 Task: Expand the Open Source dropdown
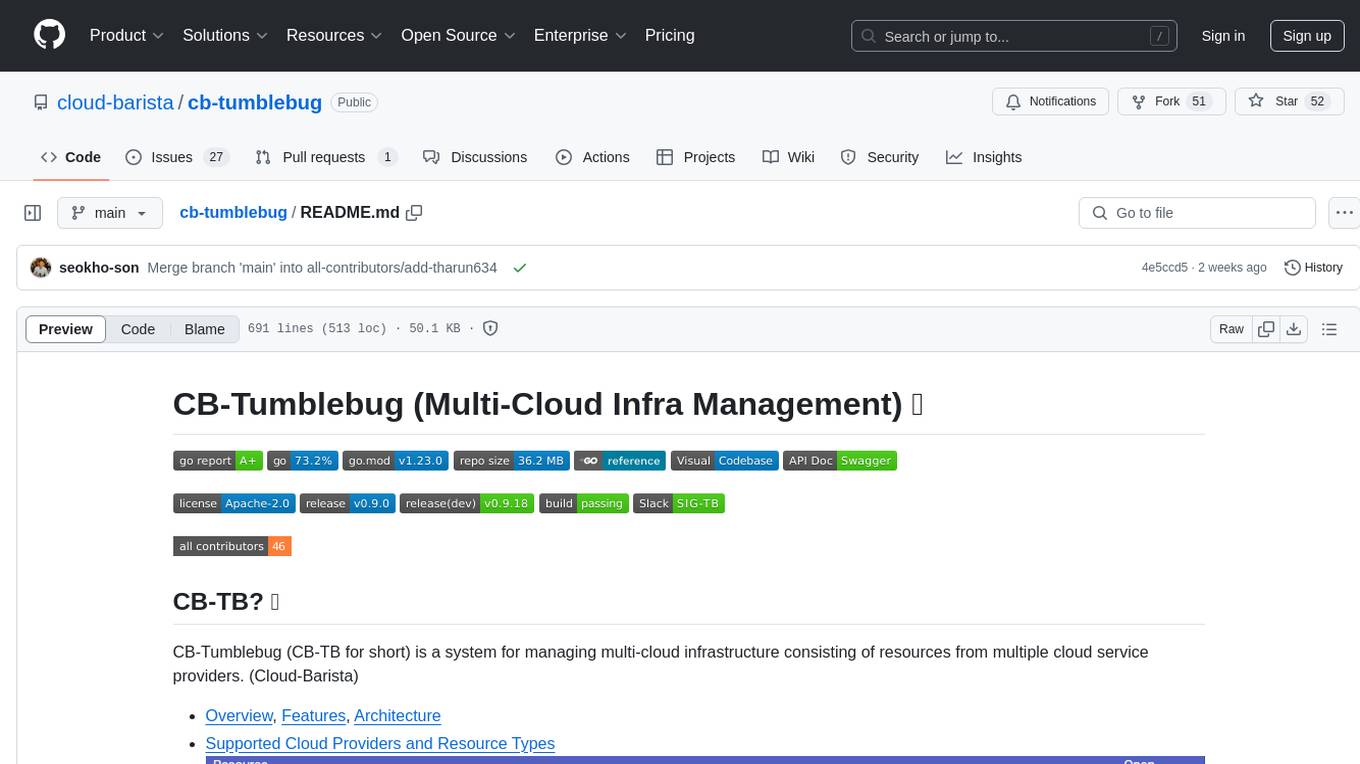[x=458, y=35]
